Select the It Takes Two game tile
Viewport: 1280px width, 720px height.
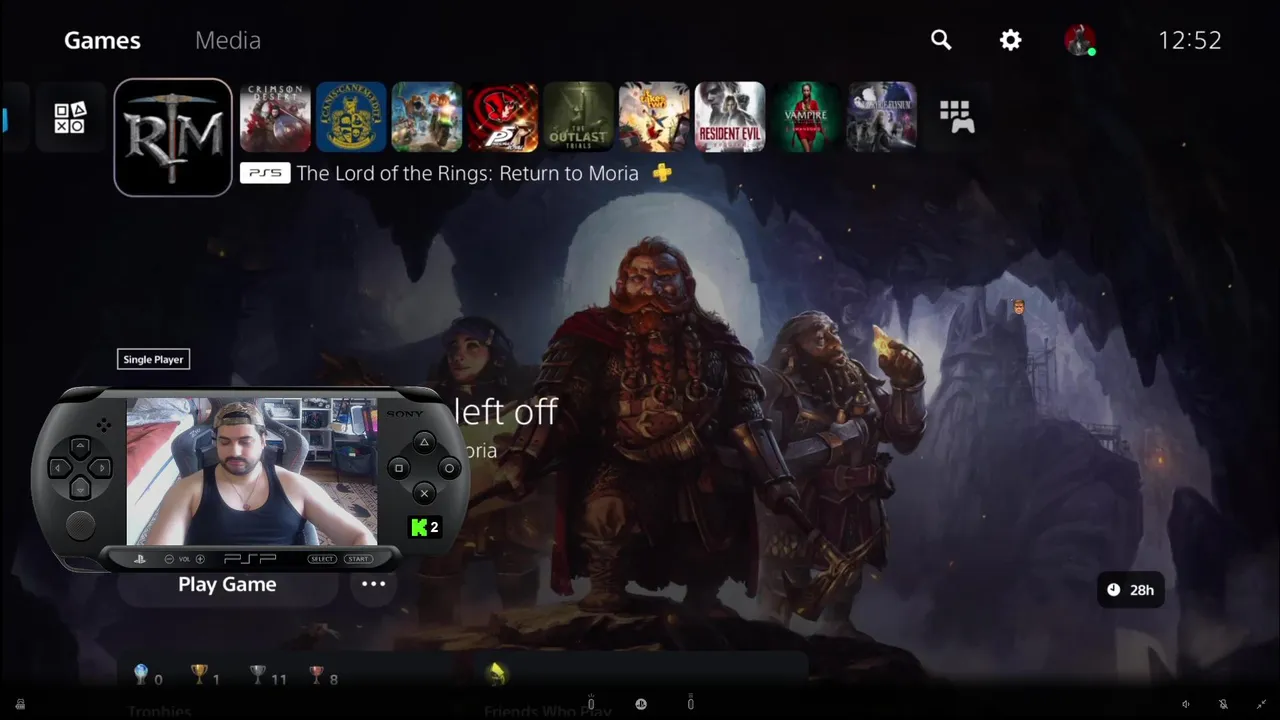pos(654,117)
